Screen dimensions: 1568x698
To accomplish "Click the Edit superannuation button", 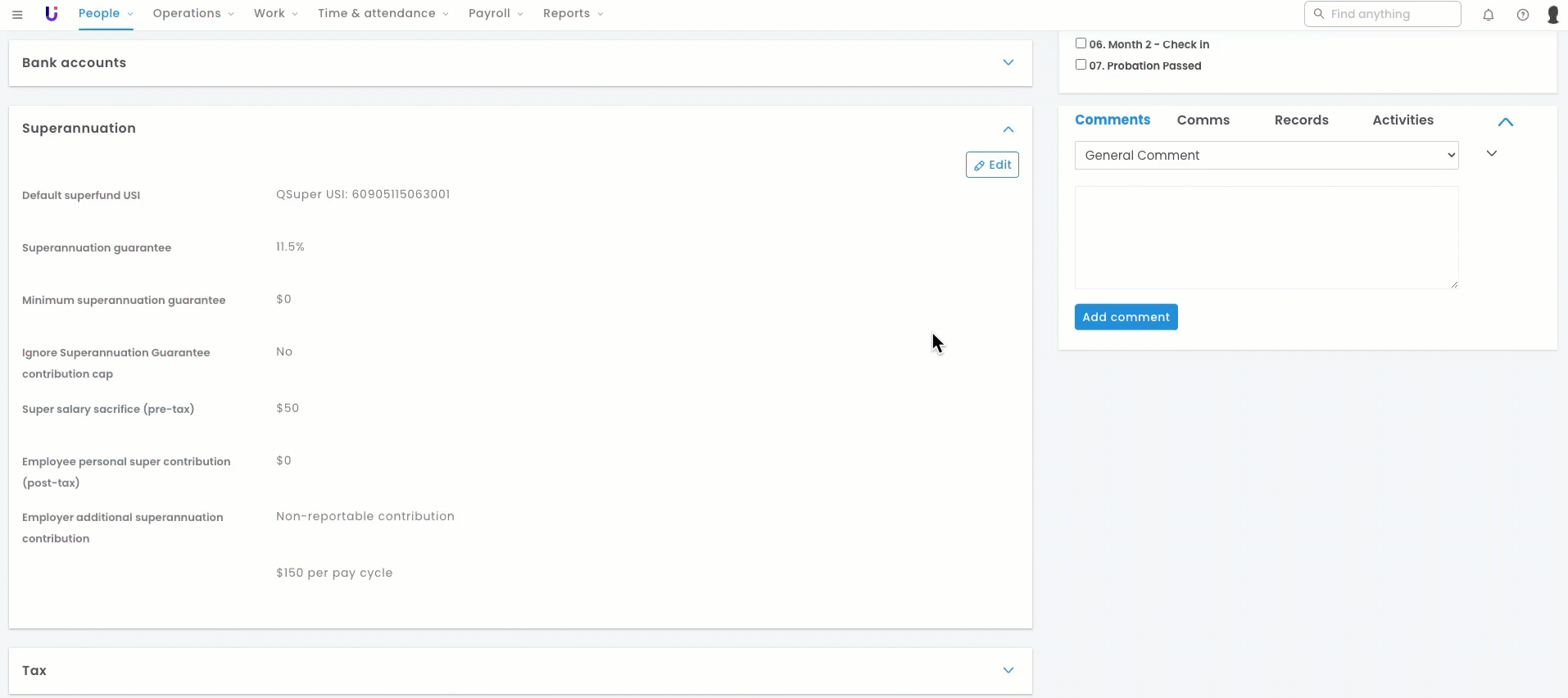I will (x=991, y=165).
